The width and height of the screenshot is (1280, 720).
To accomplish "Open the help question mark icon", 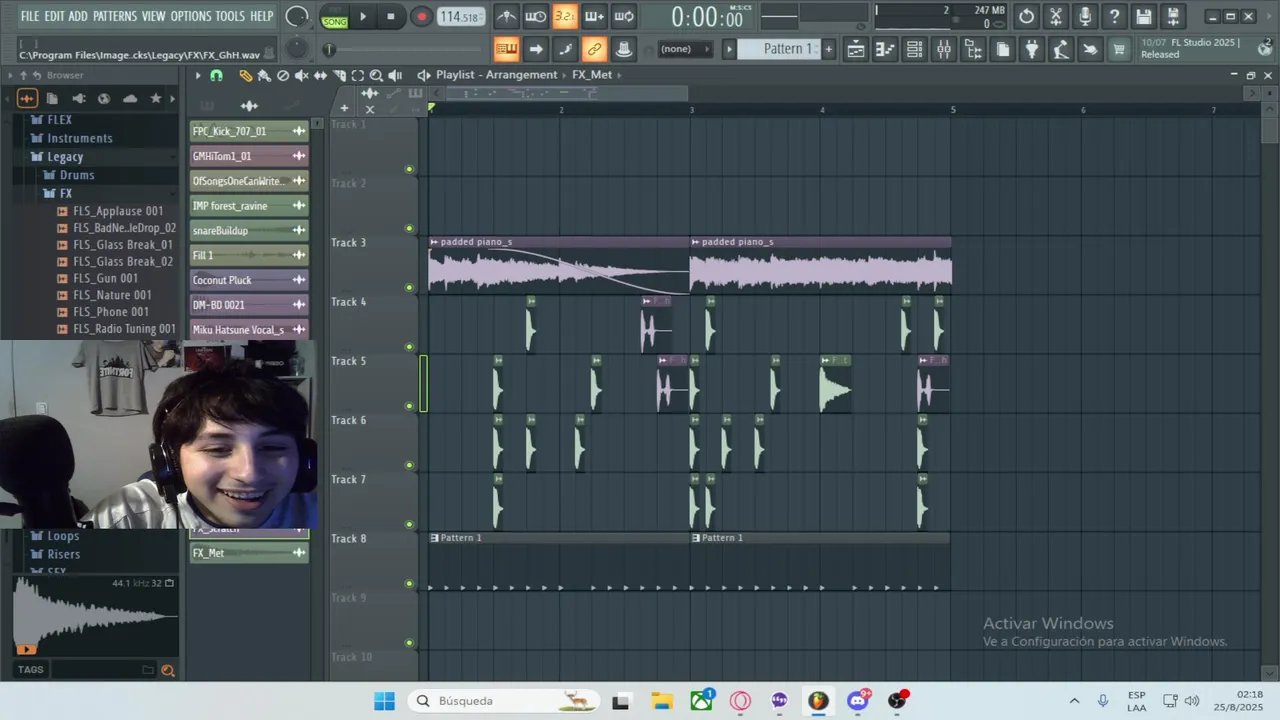I will click(x=1114, y=16).
